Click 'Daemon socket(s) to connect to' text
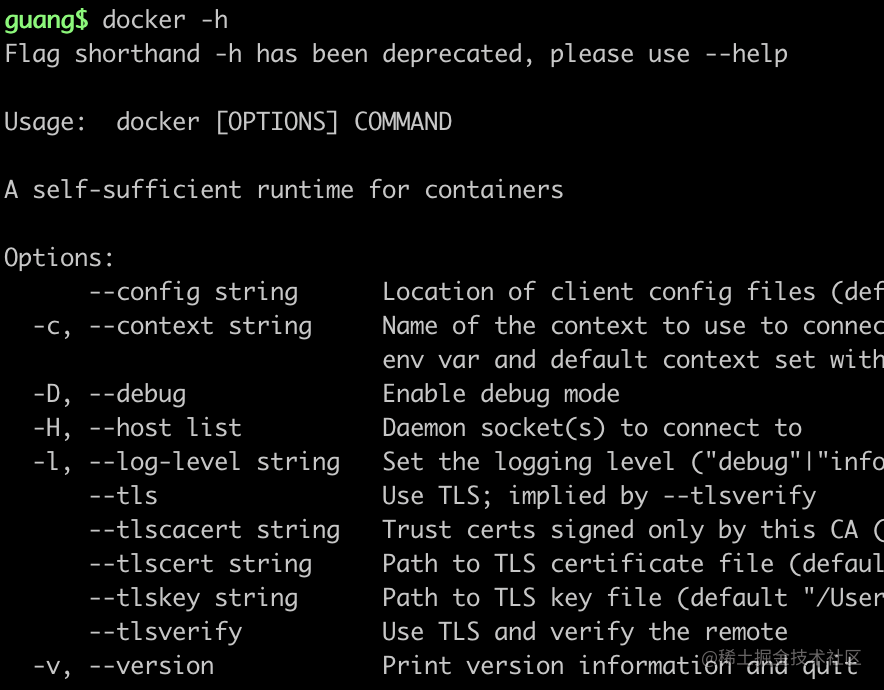This screenshot has height=690, width=884. (x=592, y=428)
